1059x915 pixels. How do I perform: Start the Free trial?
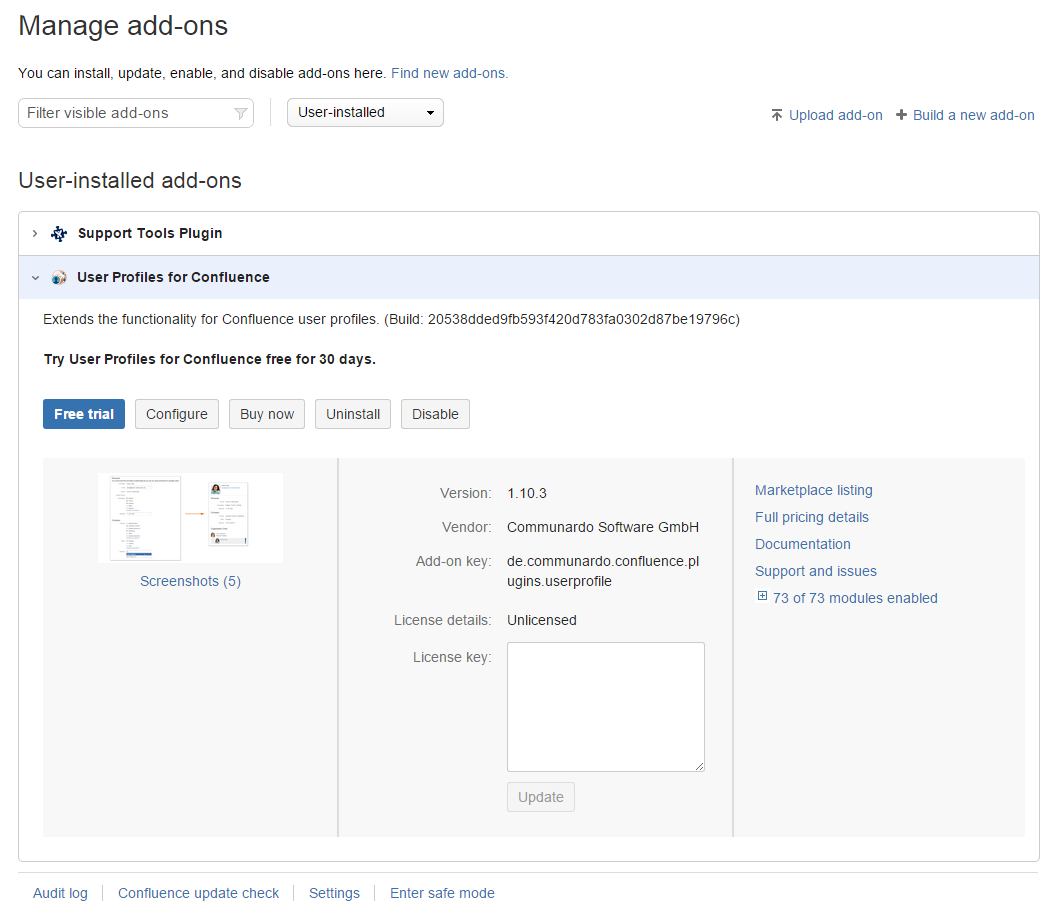pos(84,414)
